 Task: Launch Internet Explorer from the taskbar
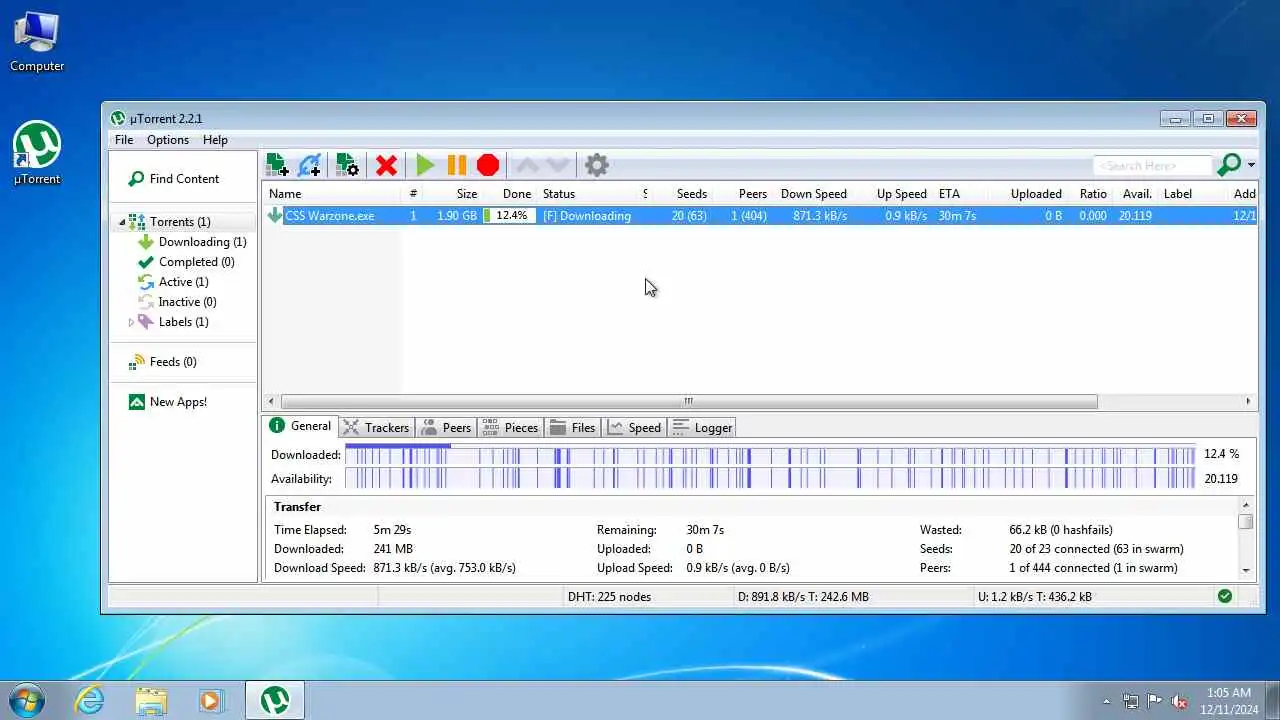(x=90, y=700)
